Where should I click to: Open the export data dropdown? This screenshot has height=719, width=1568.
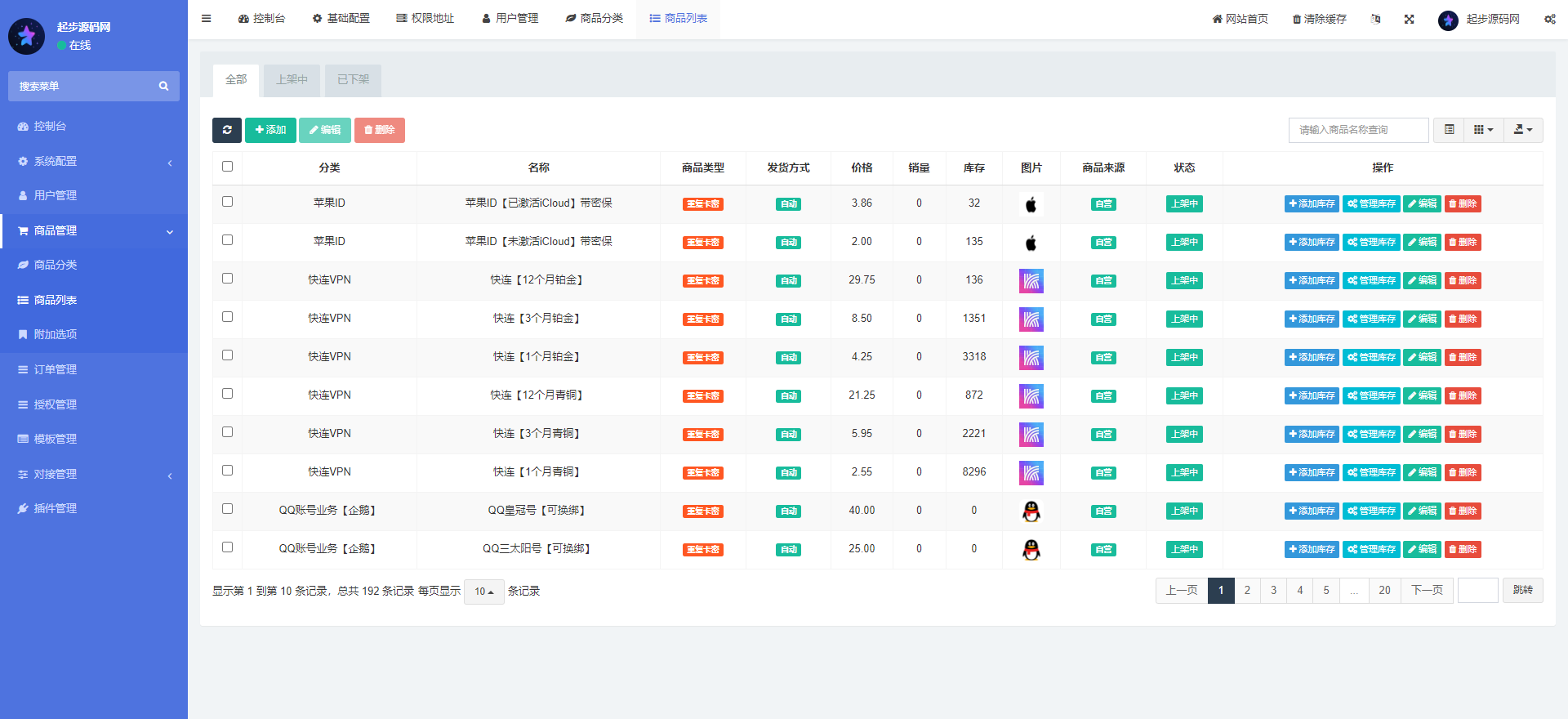point(1523,130)
